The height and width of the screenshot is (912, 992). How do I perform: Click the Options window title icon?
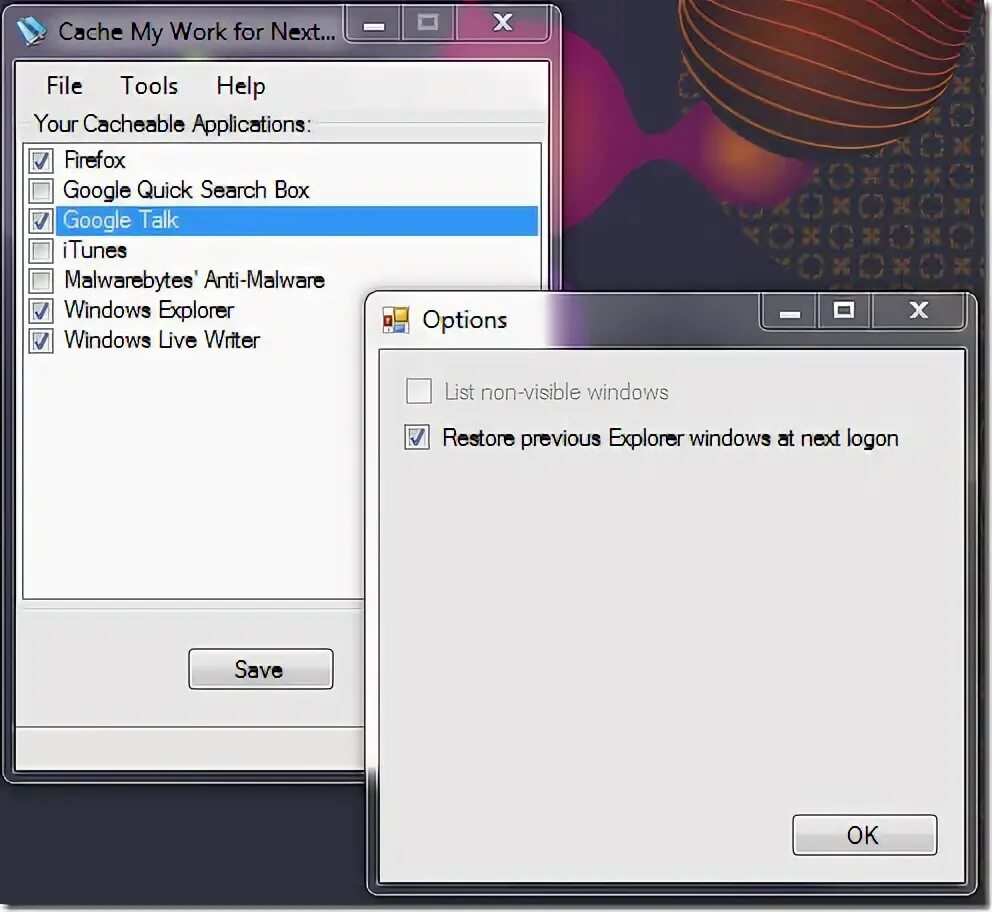(395, 320)
